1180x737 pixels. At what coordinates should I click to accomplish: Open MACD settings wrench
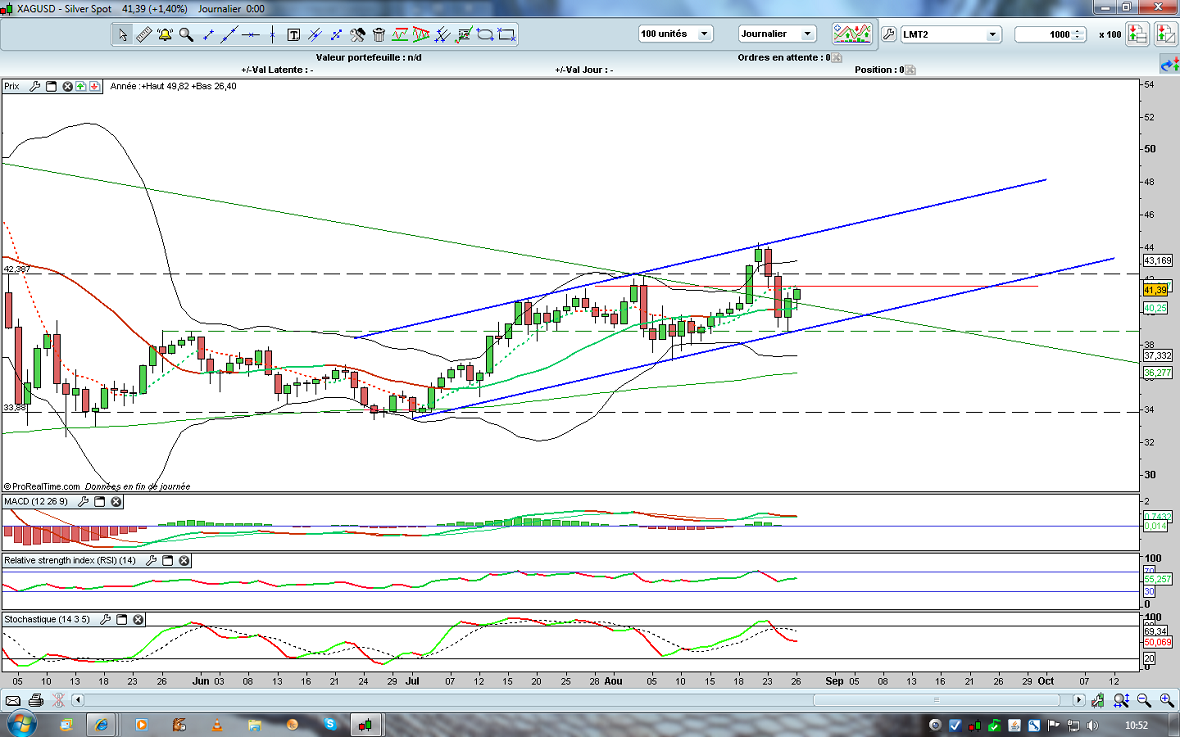(83, 501)
